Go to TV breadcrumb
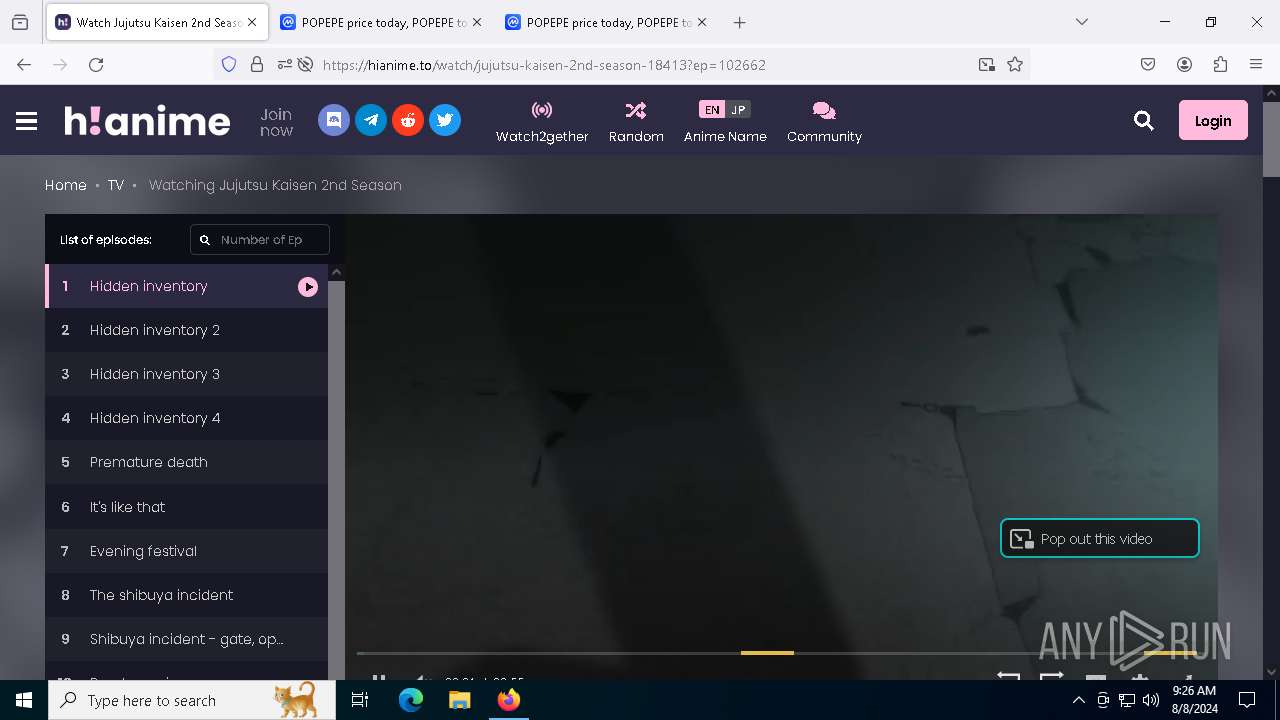 pos(116,185)
